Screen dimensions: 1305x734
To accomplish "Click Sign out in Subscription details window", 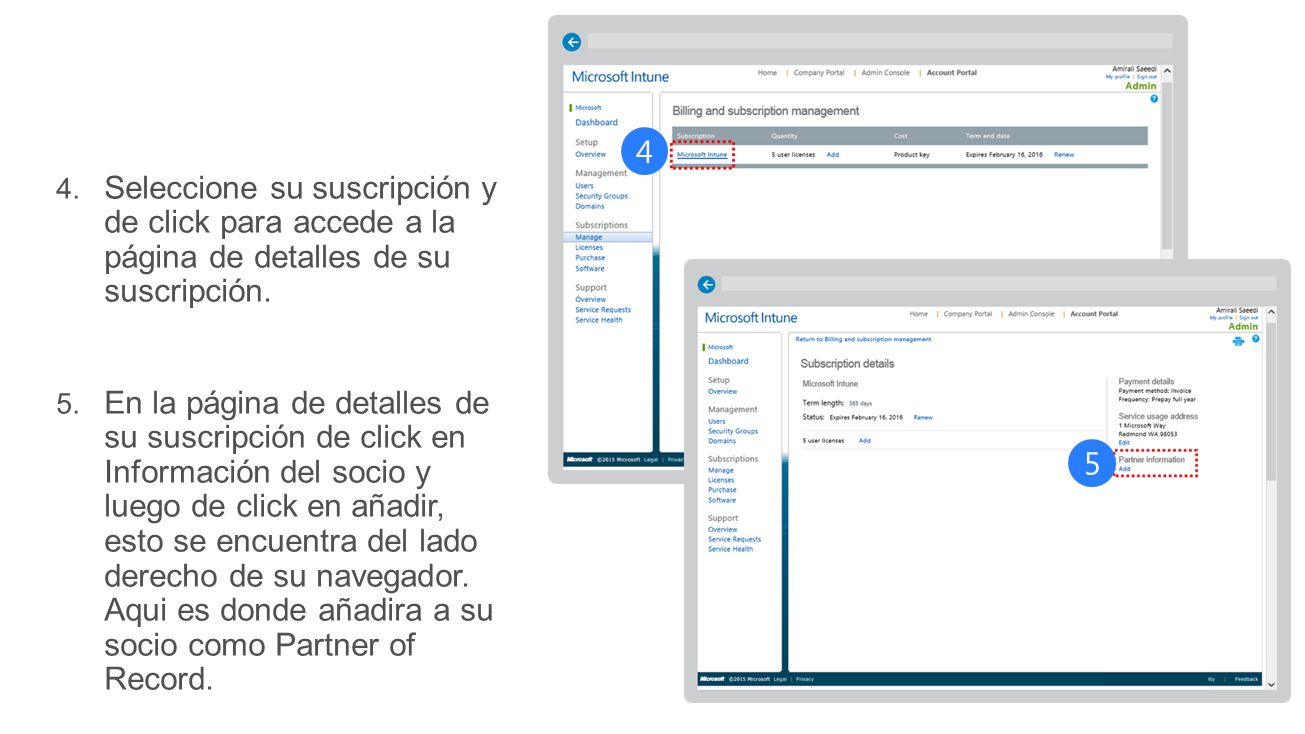I will [1249, 318].
